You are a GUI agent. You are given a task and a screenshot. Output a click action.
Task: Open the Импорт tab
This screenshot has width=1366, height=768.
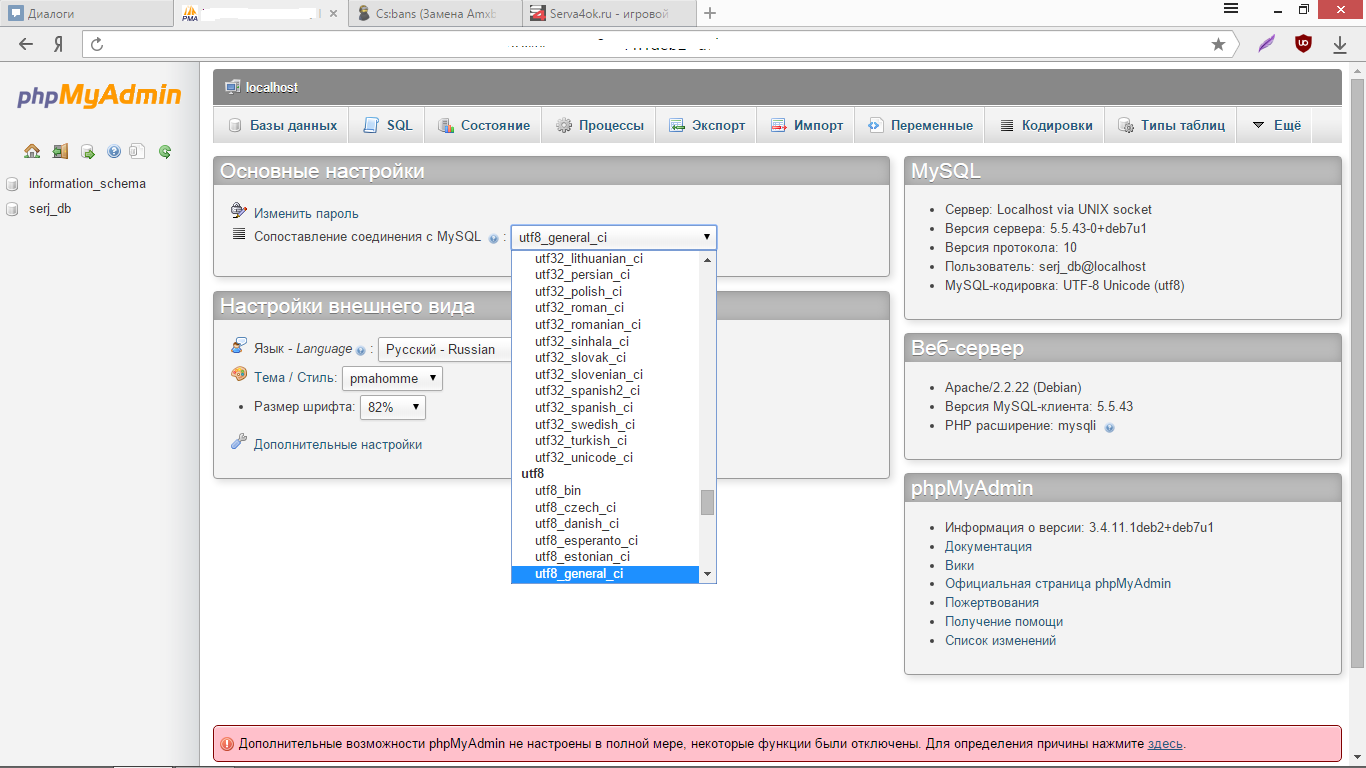[807, 125]
